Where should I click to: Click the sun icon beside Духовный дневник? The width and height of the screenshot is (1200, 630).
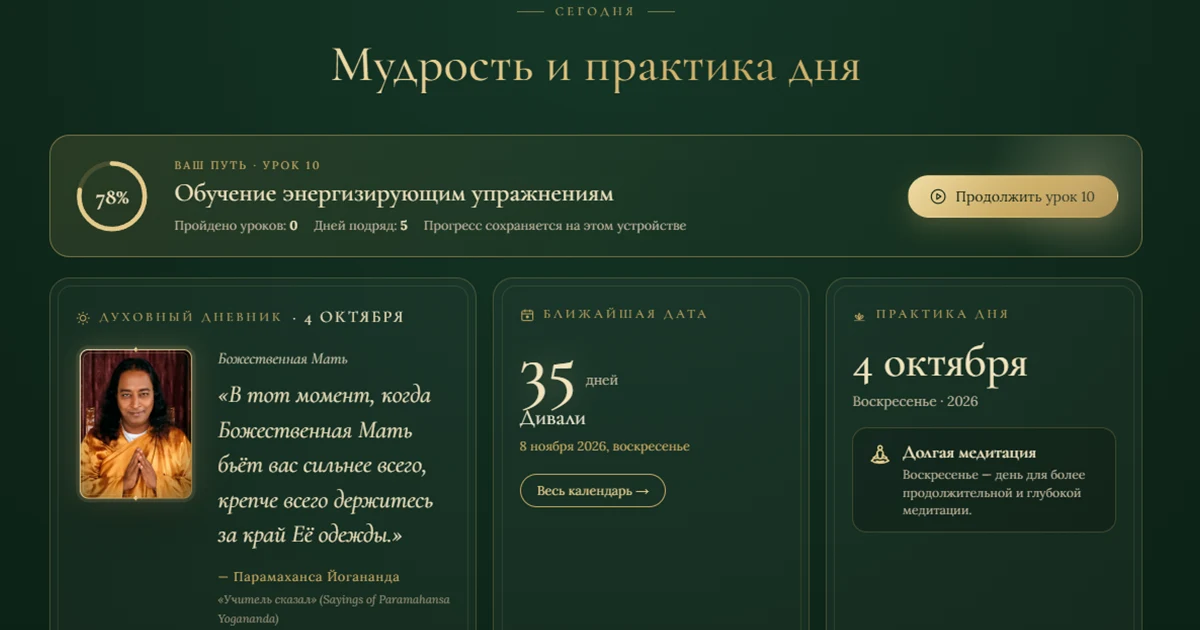83,318
